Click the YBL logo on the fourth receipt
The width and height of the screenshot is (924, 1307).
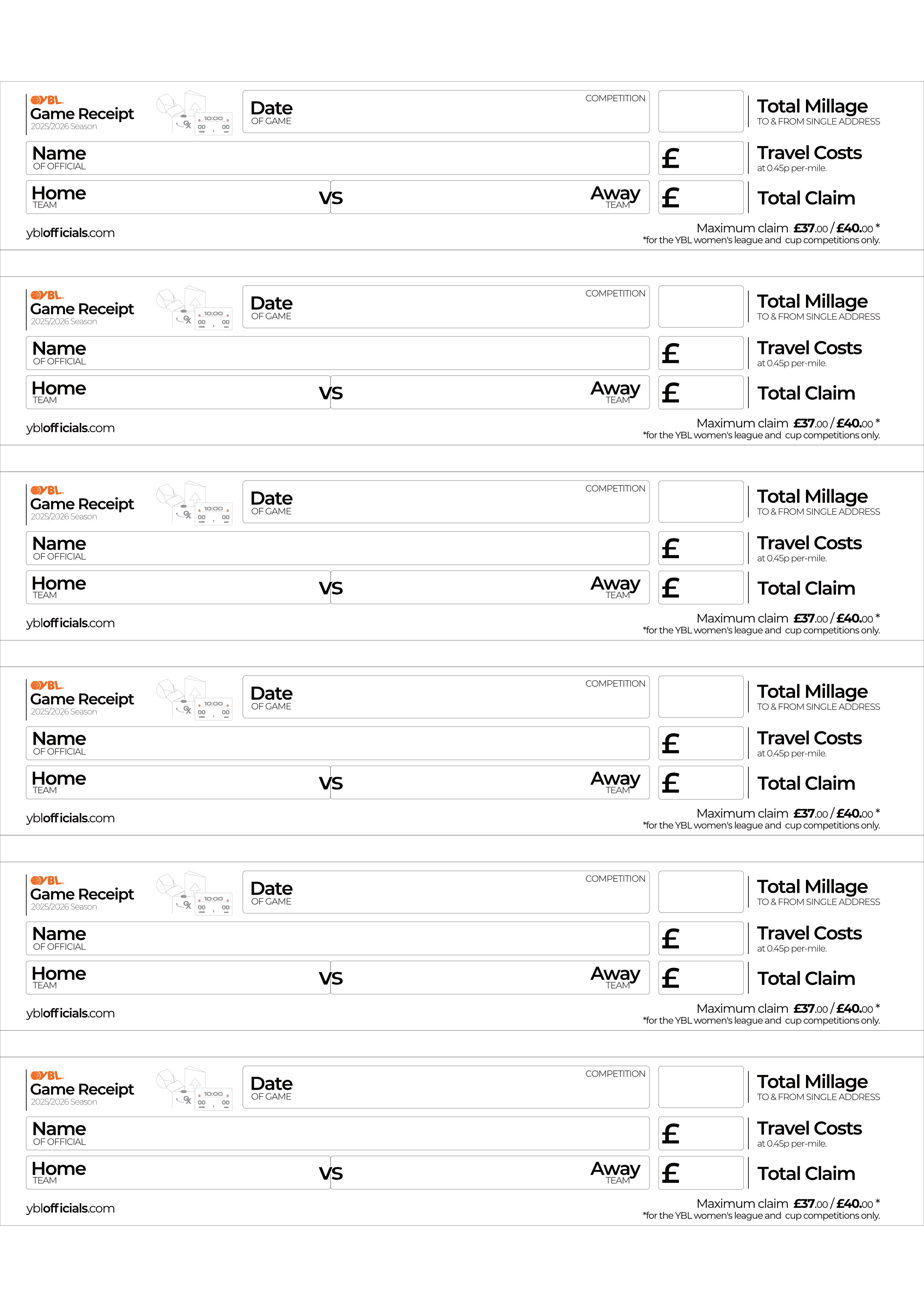[47, 686]
